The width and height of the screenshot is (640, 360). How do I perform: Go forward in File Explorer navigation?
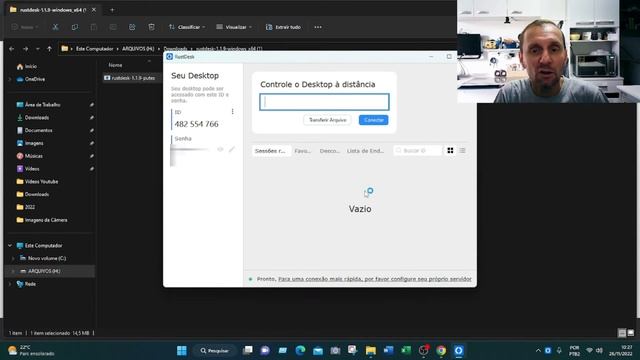[x=25, y=49]
